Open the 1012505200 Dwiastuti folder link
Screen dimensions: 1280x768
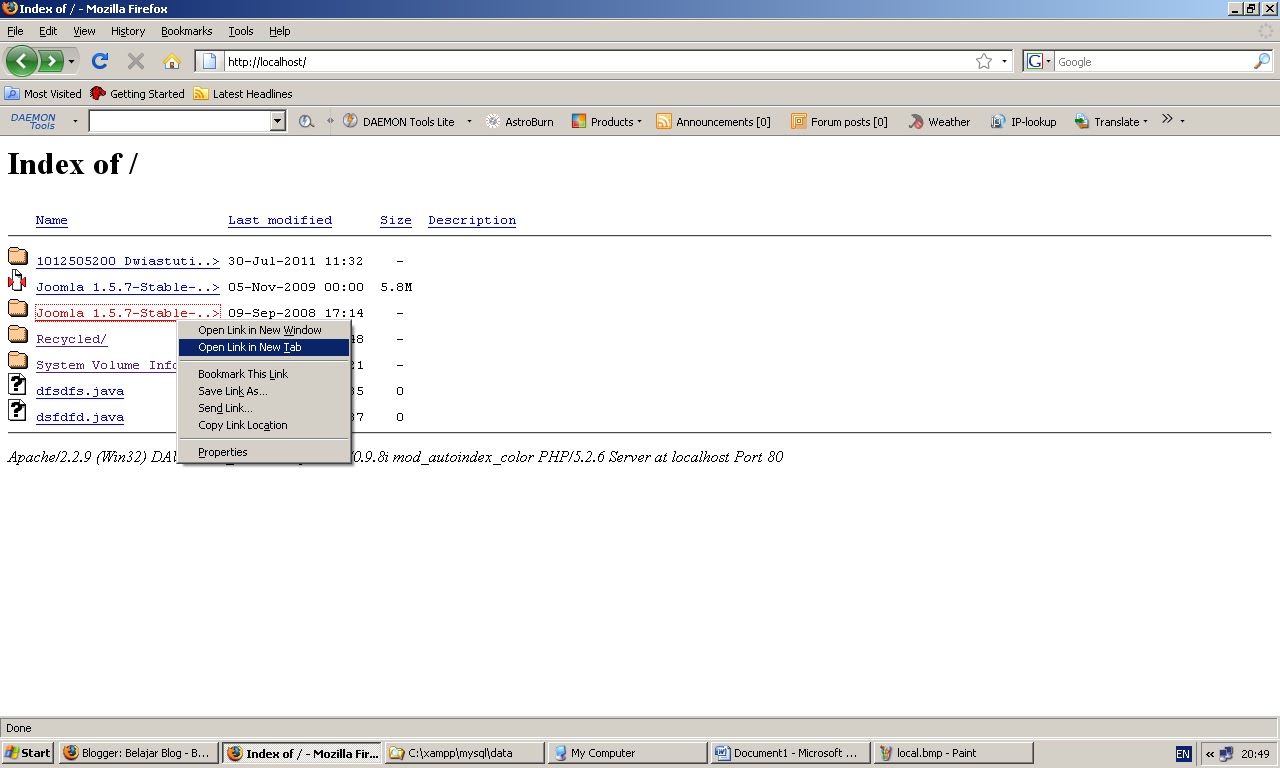tap(128, 261)
